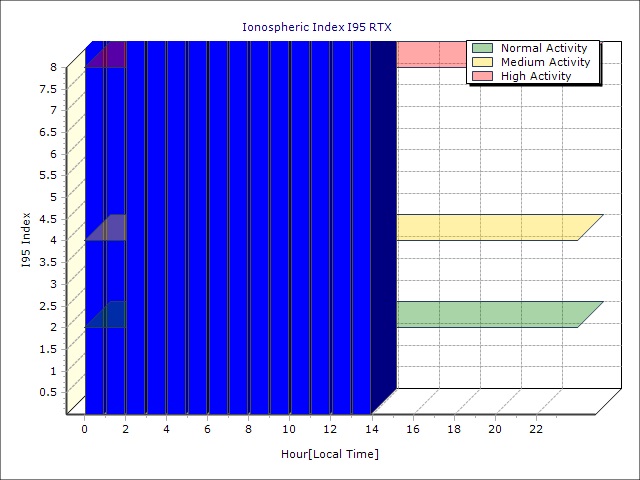The height and width of the screenshot is (480, 640).
Task: Click the "Hour[Local Time]" x-axis title
Action: [x=330, y=454]
